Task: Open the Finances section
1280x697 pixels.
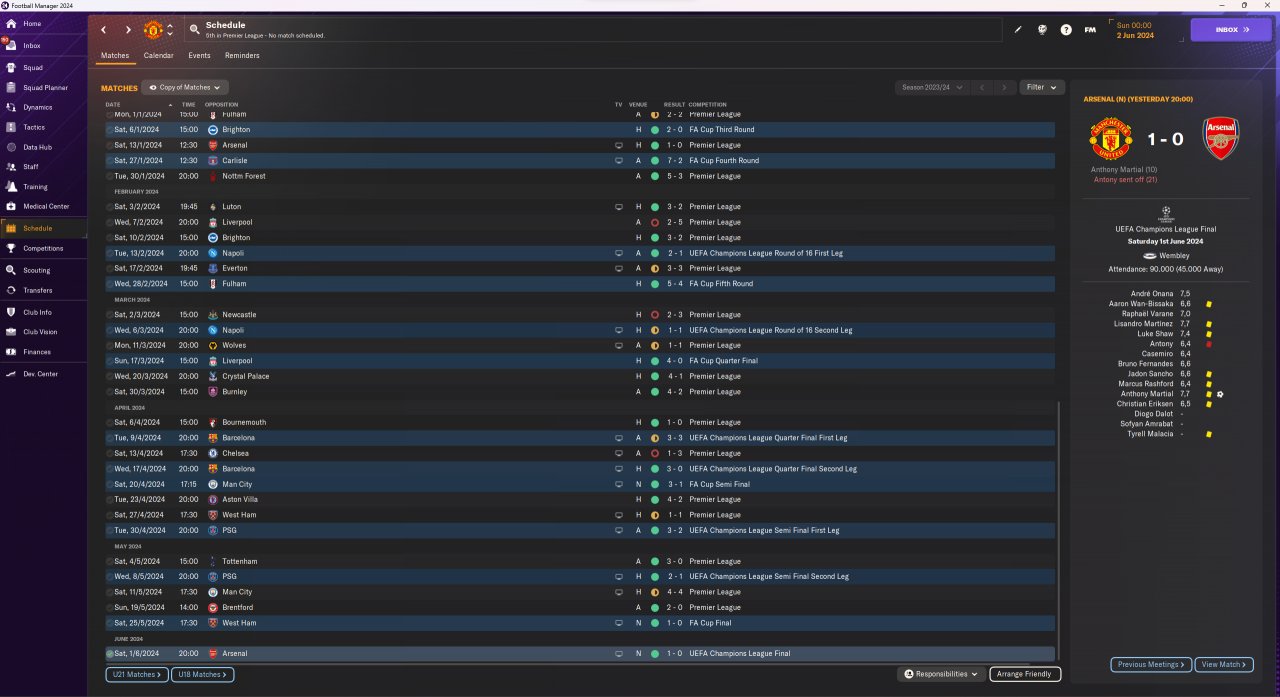Action: tap(37, 352)
